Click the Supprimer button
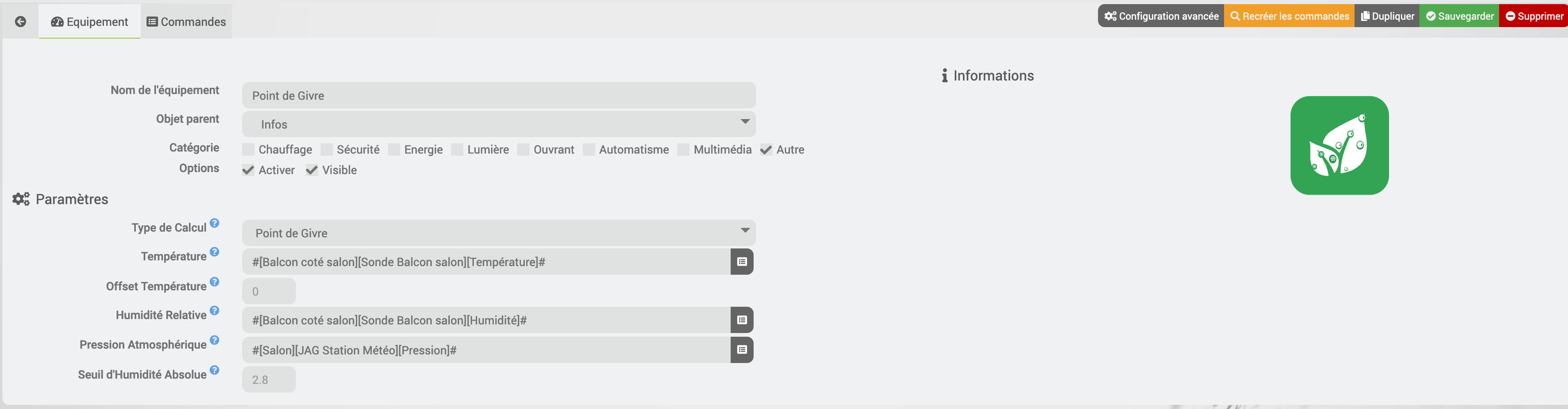This screenshot has width=1568, height=409. coord(1534,16)
